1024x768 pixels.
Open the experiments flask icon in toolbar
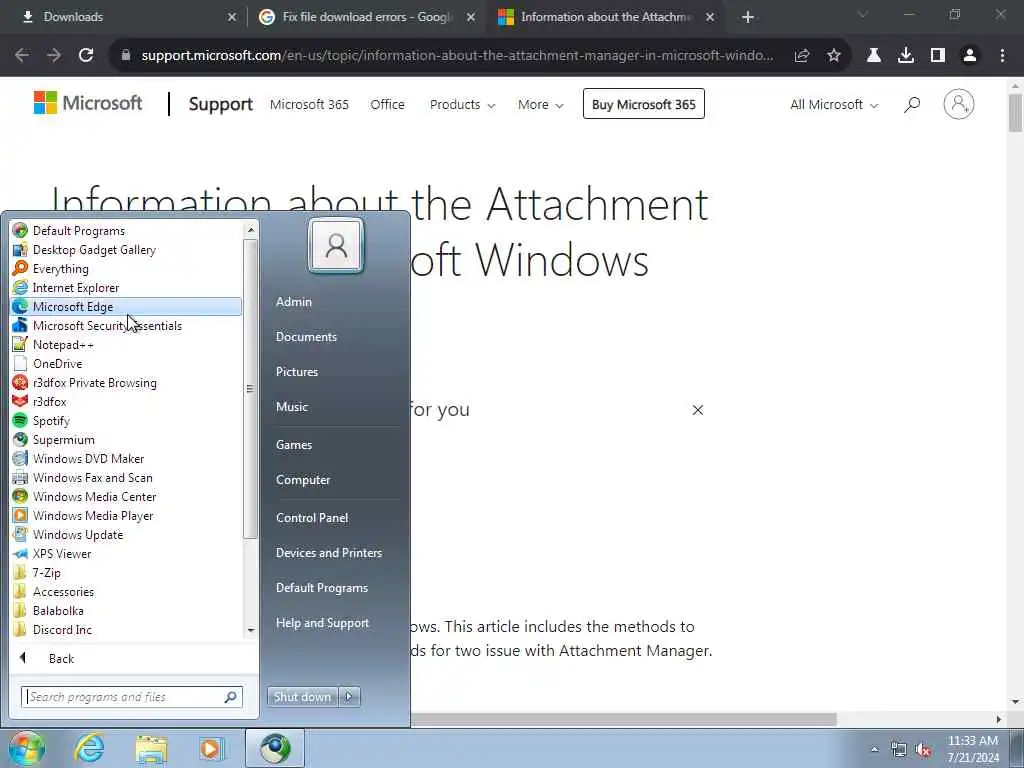tap(873, 56)
